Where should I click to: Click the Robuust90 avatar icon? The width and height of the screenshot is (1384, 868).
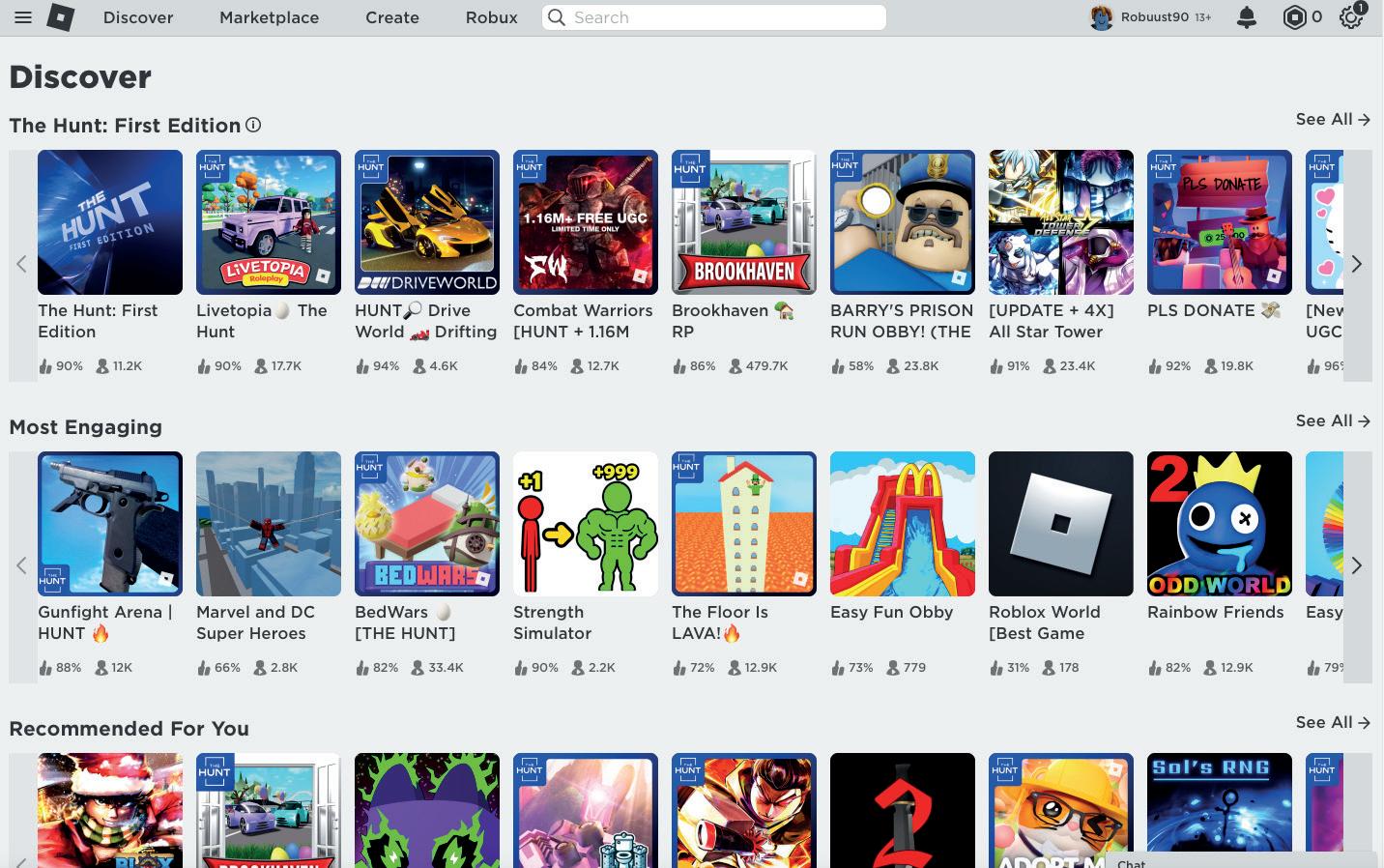coord(1101,17)
